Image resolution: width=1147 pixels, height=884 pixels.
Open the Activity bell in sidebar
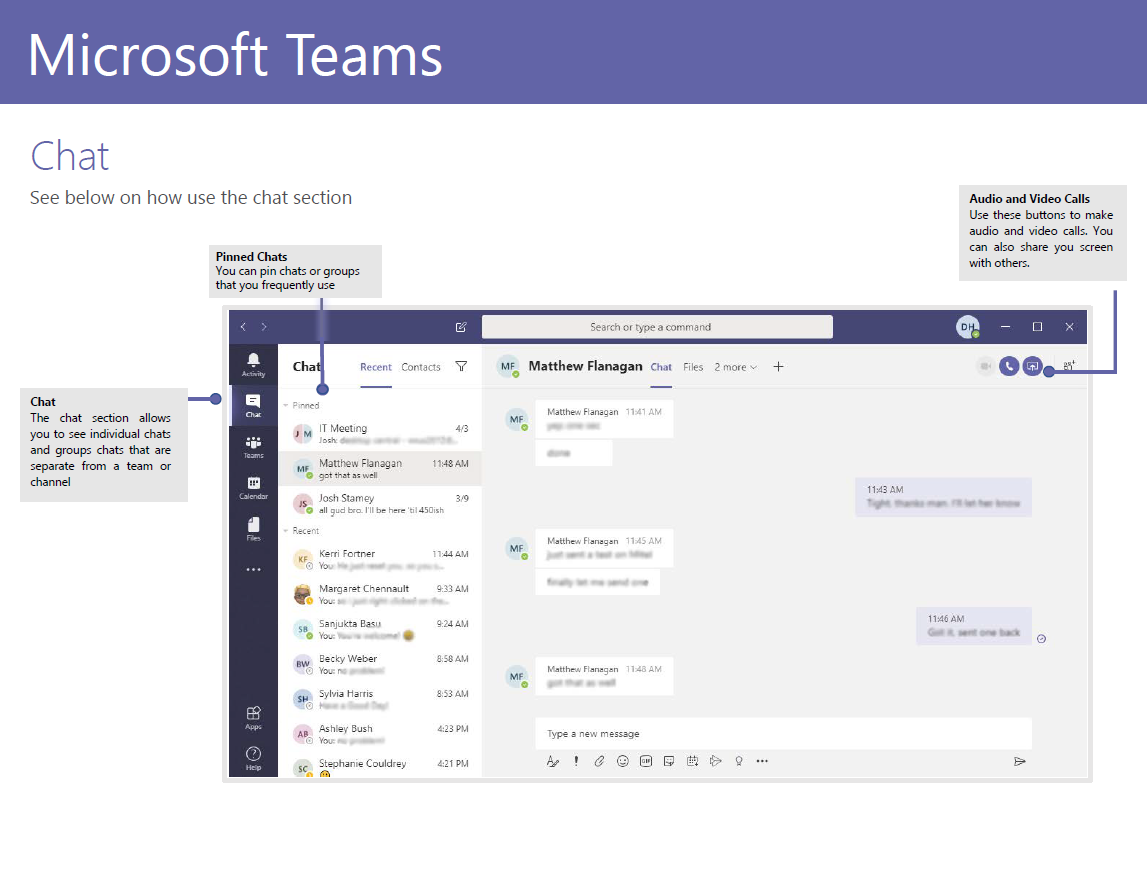(253, 364)
